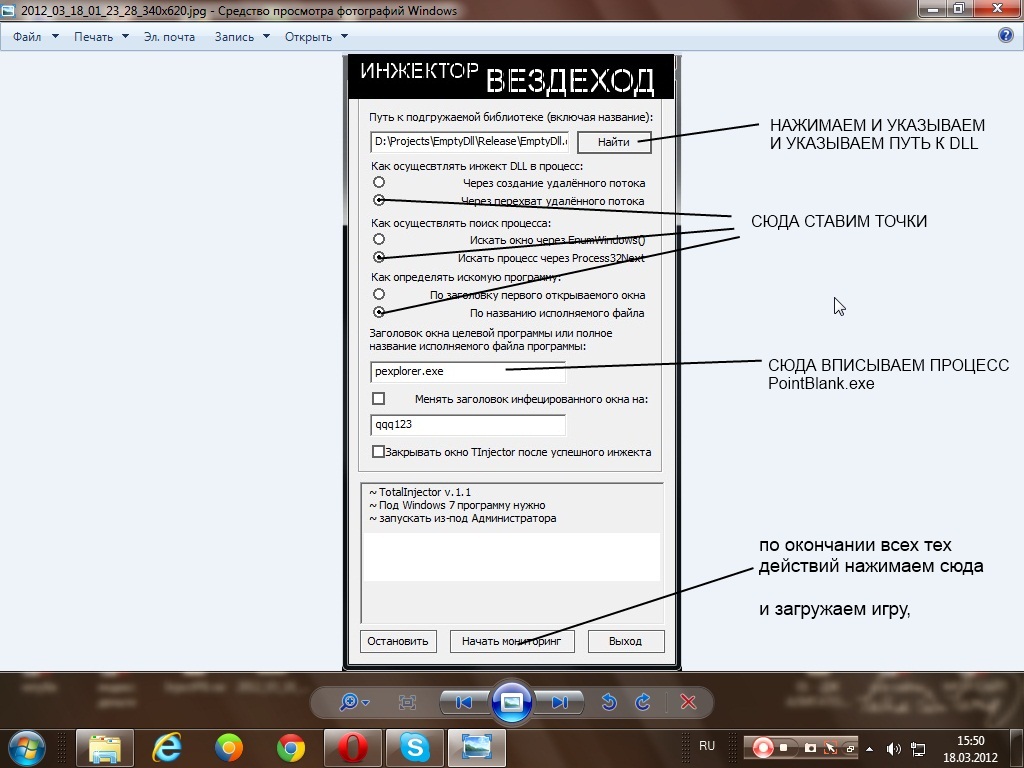Viewport: 1024px width, 768px height.
Task: Open the Запись menu
Action: tap(234, 37)
